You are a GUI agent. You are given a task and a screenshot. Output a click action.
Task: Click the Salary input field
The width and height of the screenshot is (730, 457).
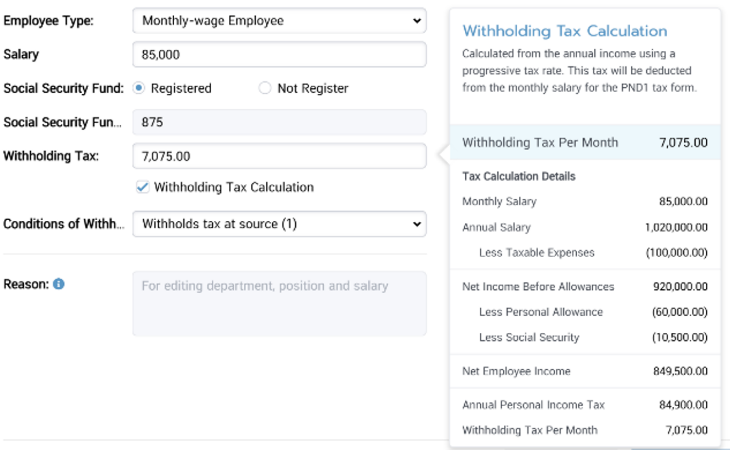tap(279, 54)
